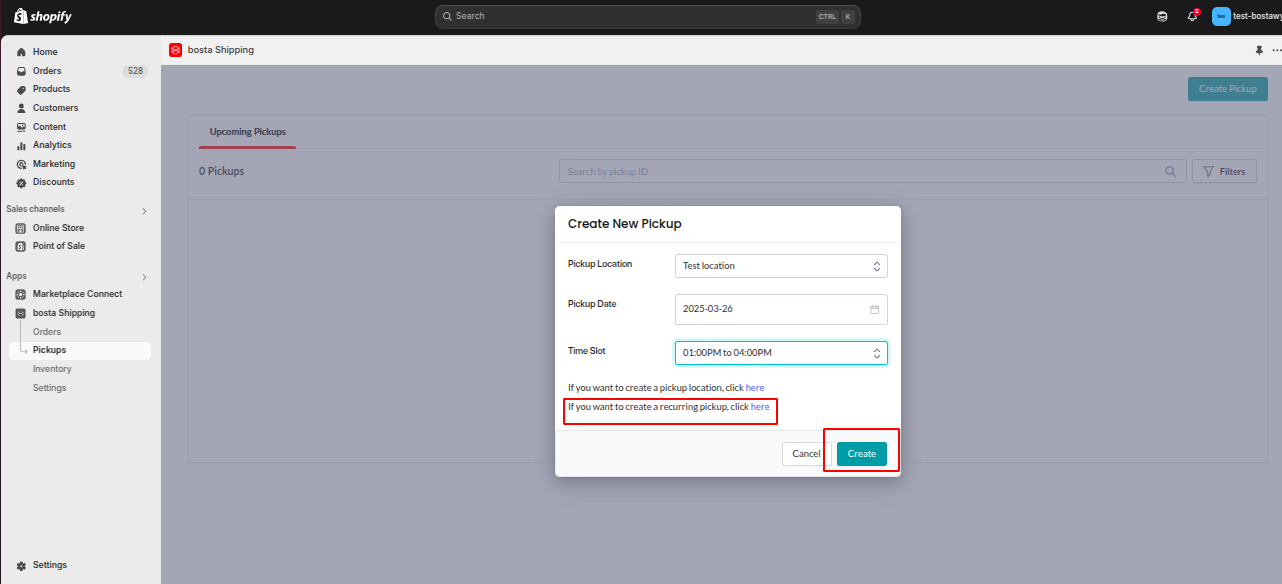
Task: Open the Time Slot dropdown
Action: point(781,353)
